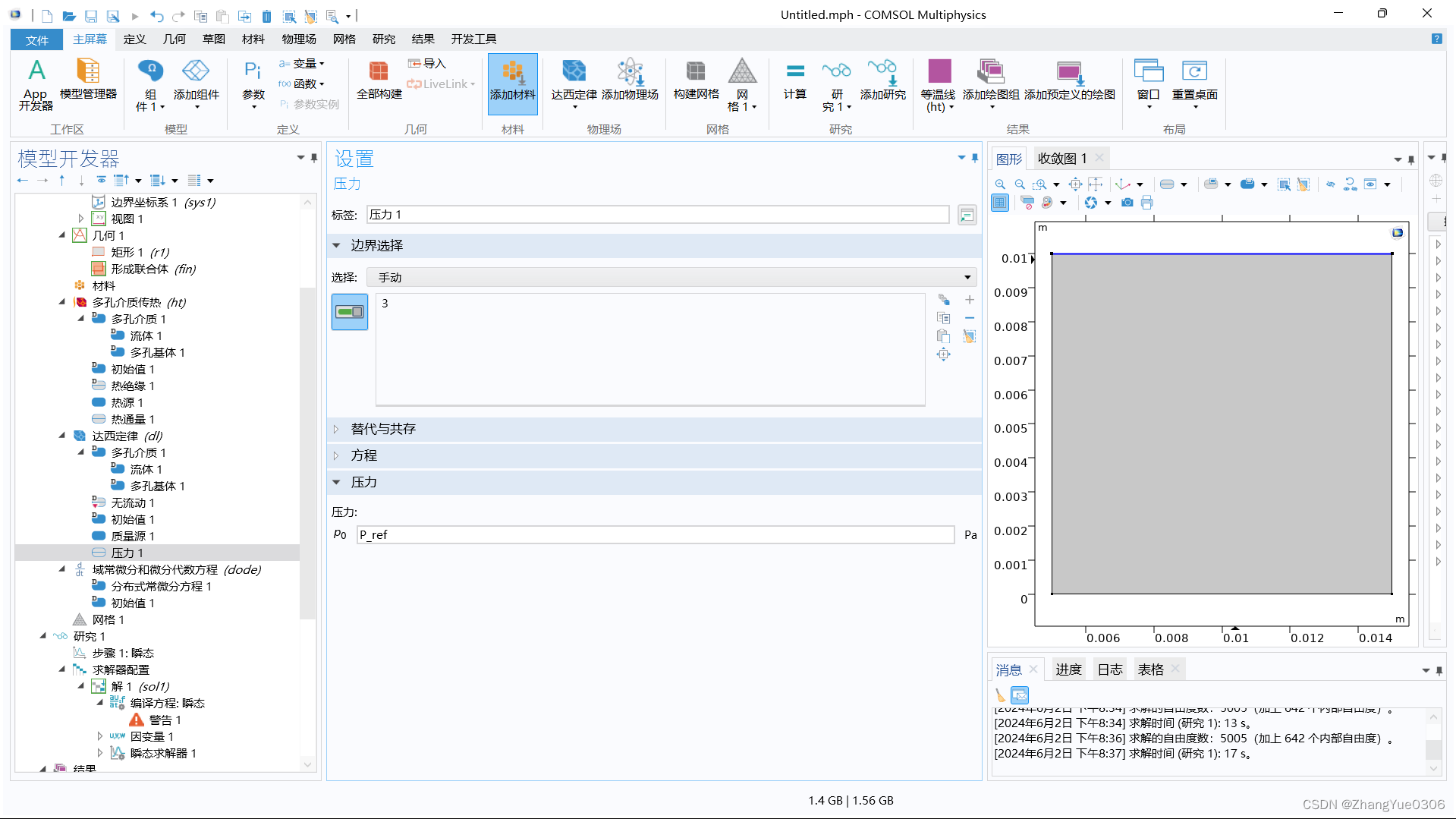Select 质量源 1 in model tree
Viewport: 1456px width, 819px height.
tap(133, 536)
